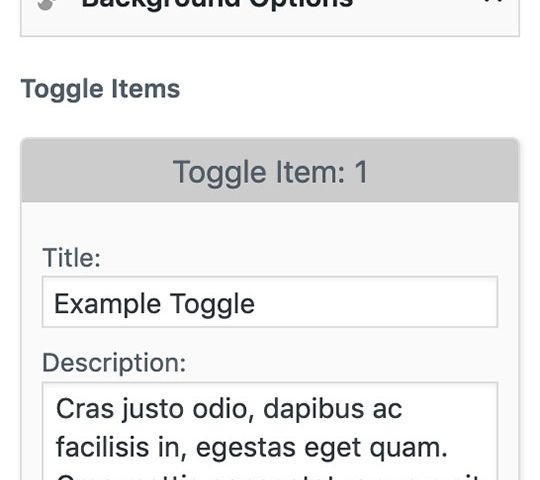Click blank panel area above Title label

pyautogui.click(x=270, y=224)
